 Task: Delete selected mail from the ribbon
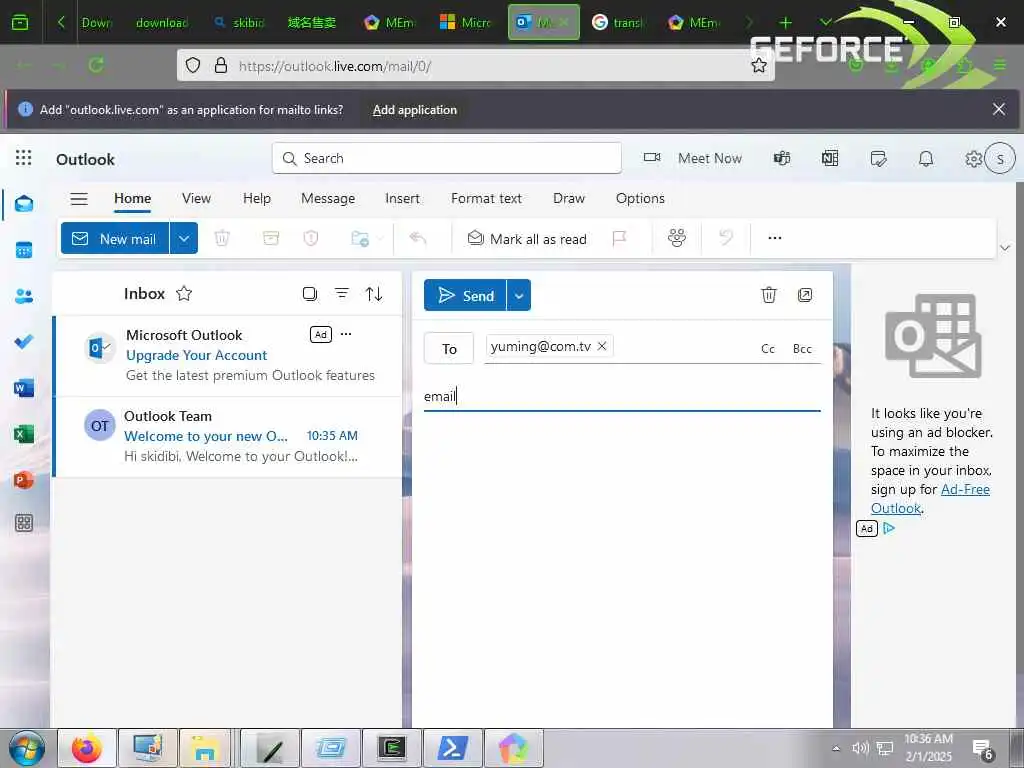pyautogui.click(x=222, y=238)
